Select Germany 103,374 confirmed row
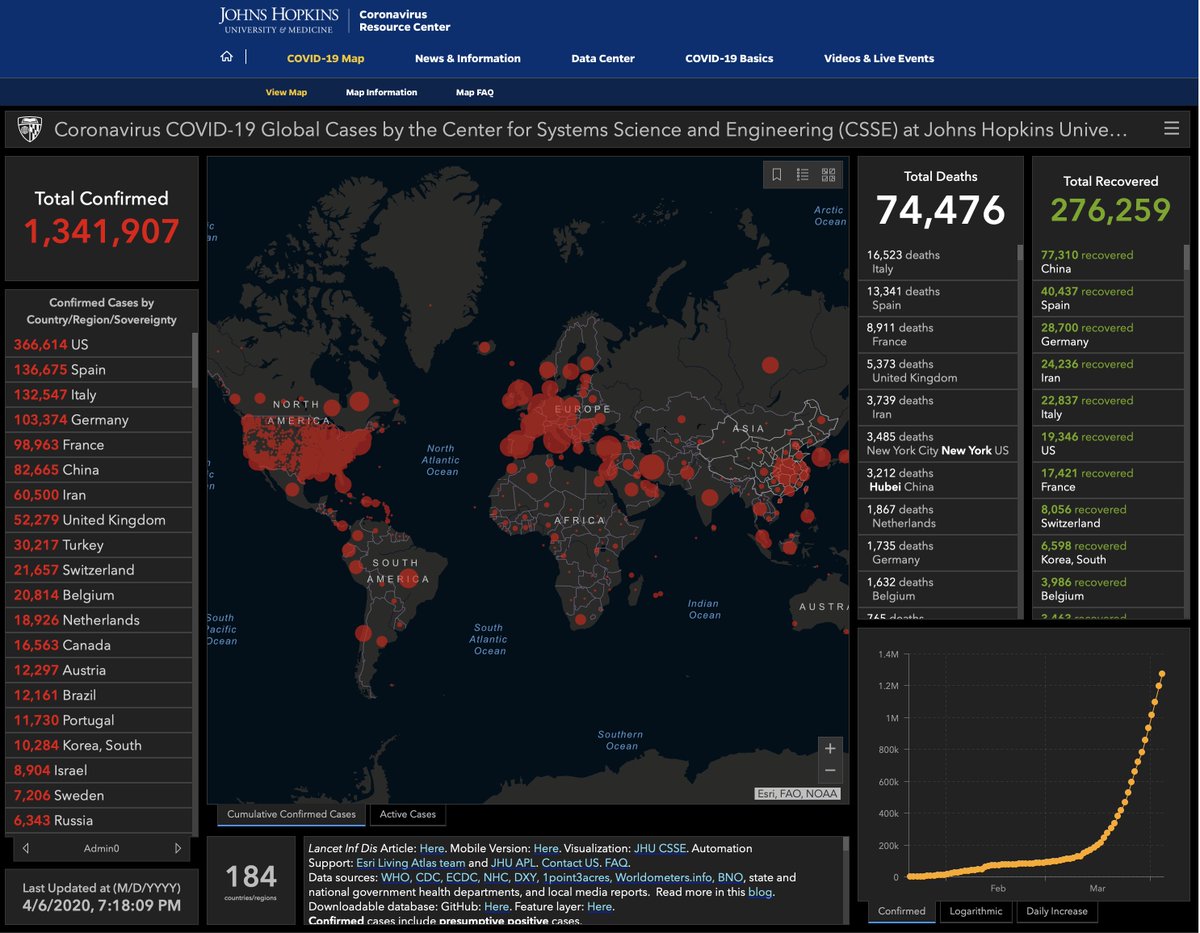Screen dimensions: 1200x933 point(99,419)
